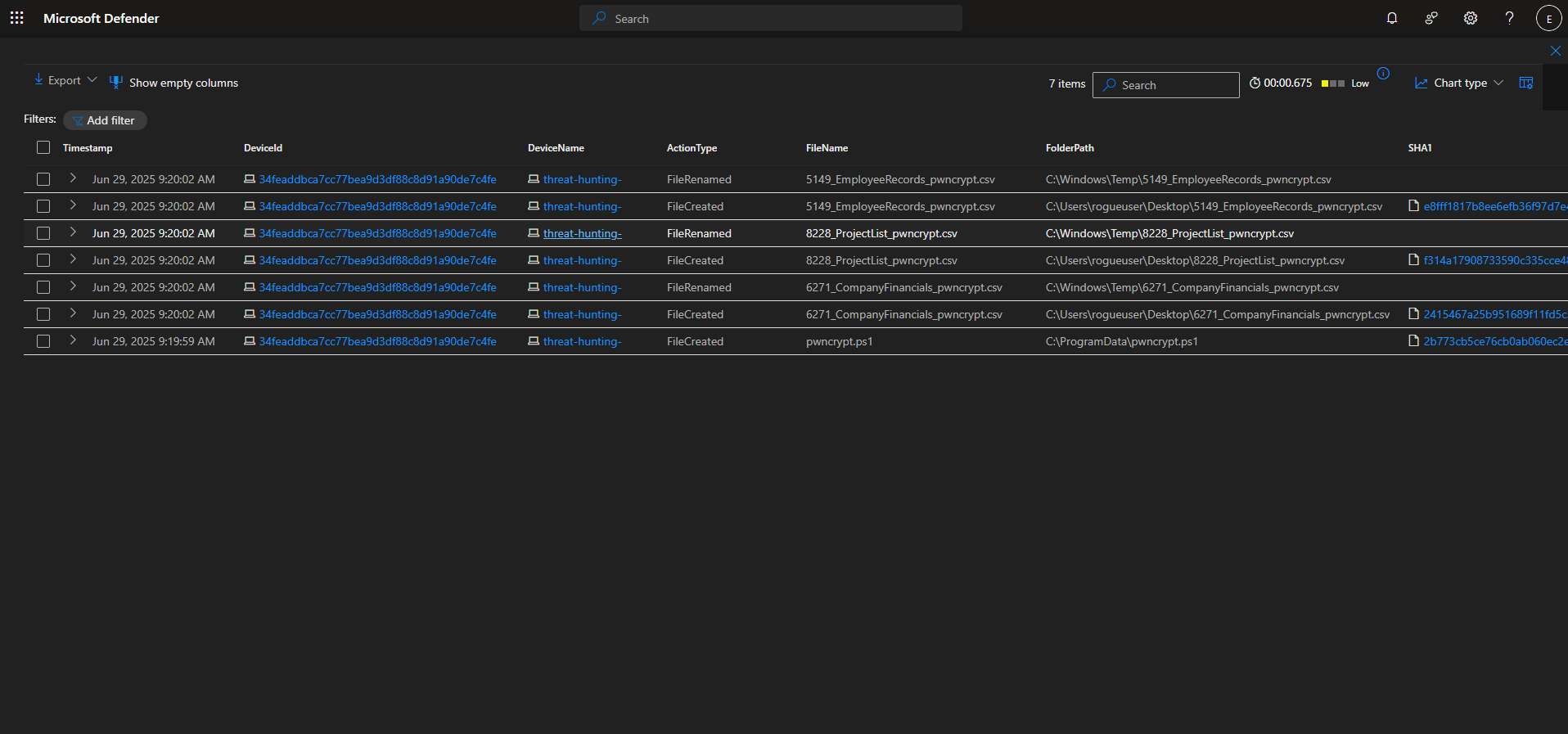Select the FileCreated 8228_ProjectList row checkbox
The height and width of the screenshot is (734, 1568).
[43, 260]
